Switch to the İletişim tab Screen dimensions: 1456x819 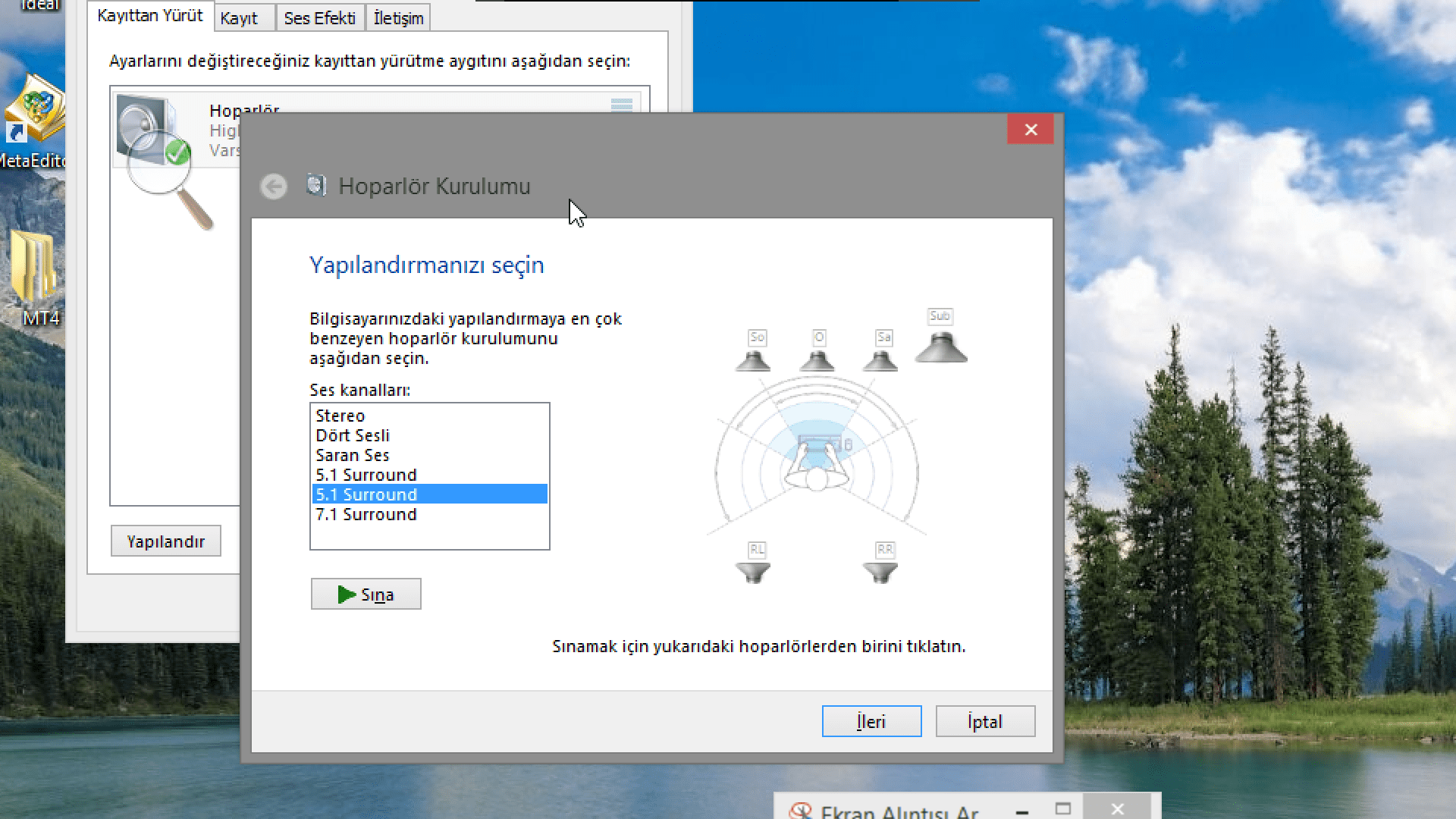pos(398,18)
